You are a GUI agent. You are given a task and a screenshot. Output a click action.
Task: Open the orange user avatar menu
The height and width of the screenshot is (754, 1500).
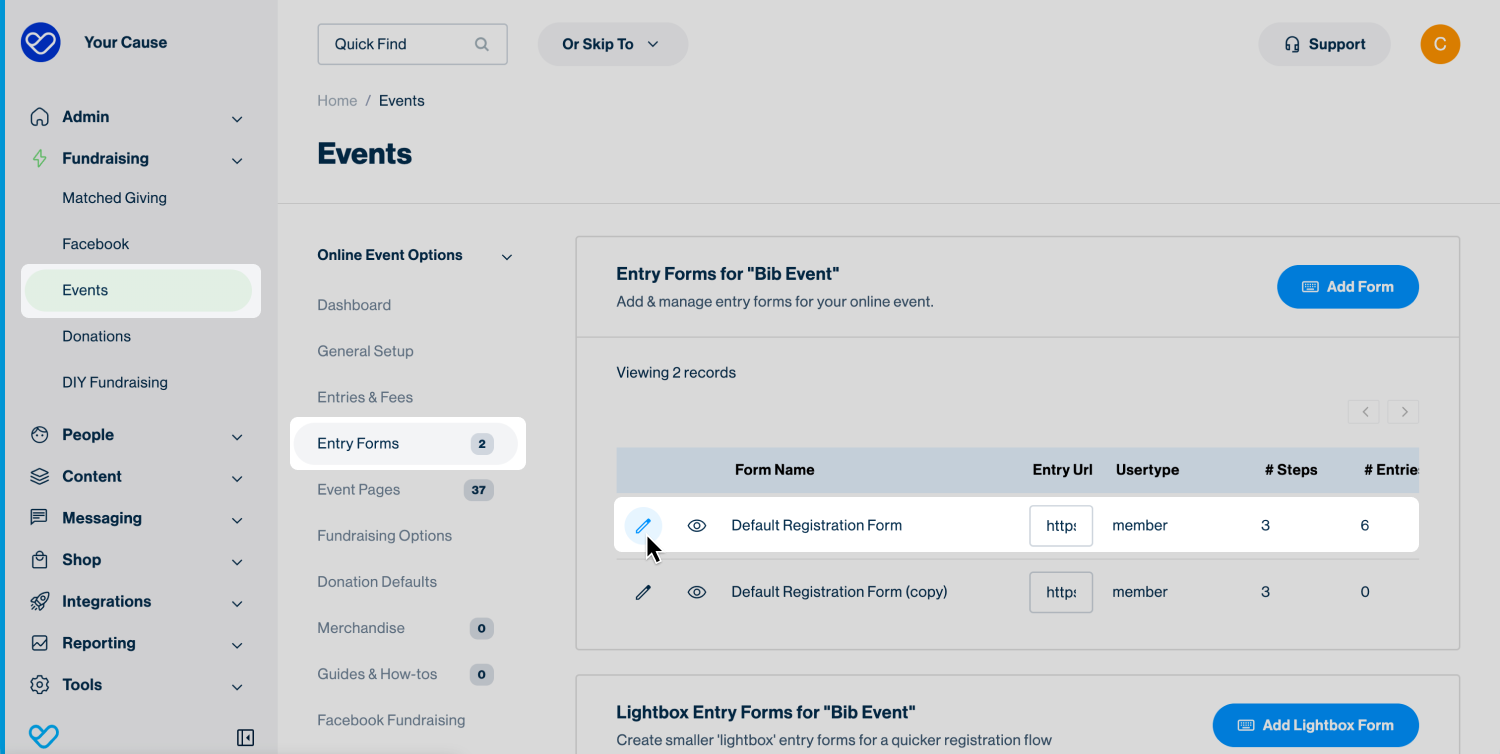(1440, 44)
